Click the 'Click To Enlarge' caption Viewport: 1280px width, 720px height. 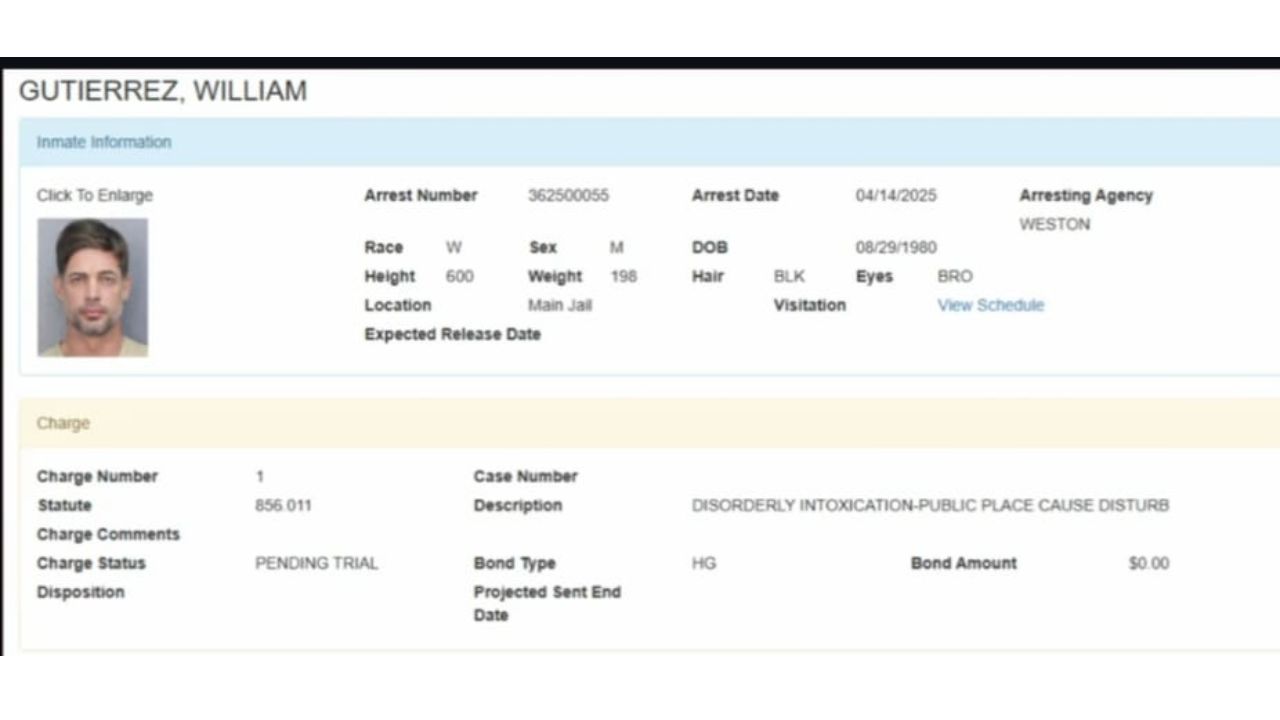point(95,195)
